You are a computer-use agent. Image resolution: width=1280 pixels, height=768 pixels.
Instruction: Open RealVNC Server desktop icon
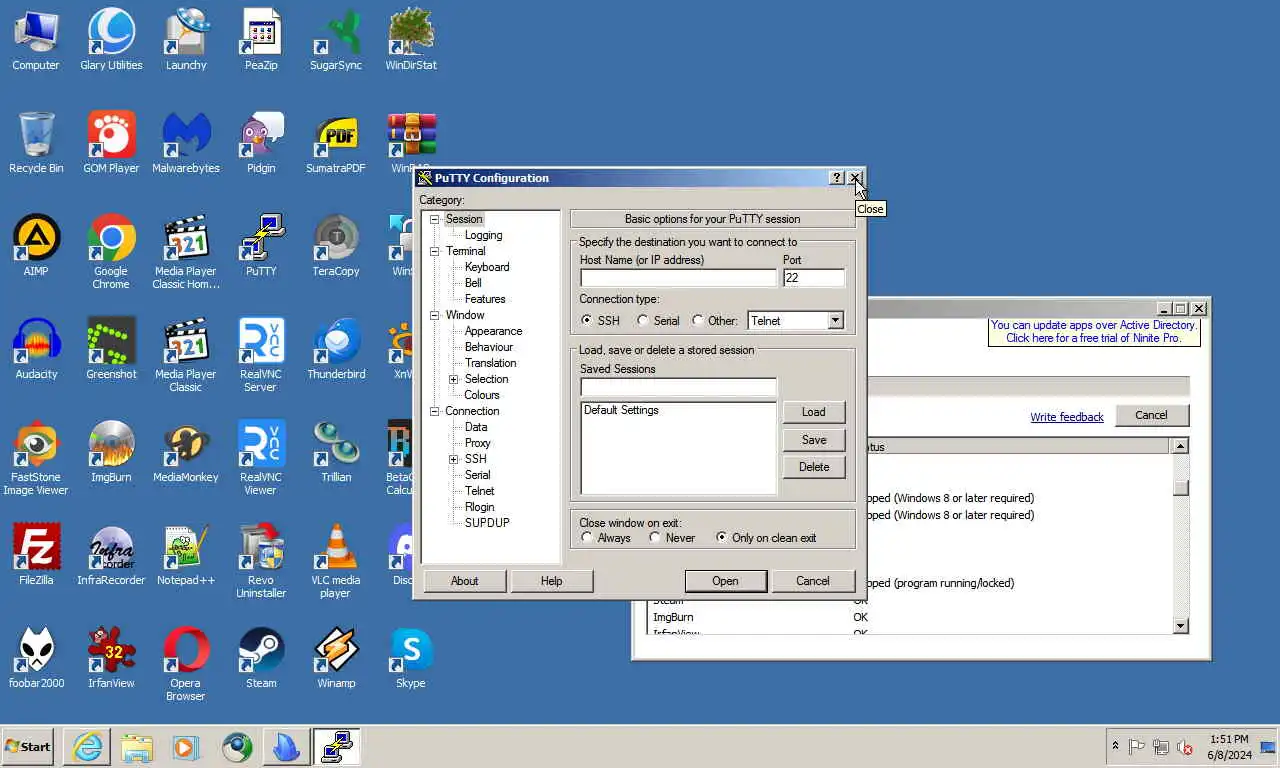tap(261, 355)
